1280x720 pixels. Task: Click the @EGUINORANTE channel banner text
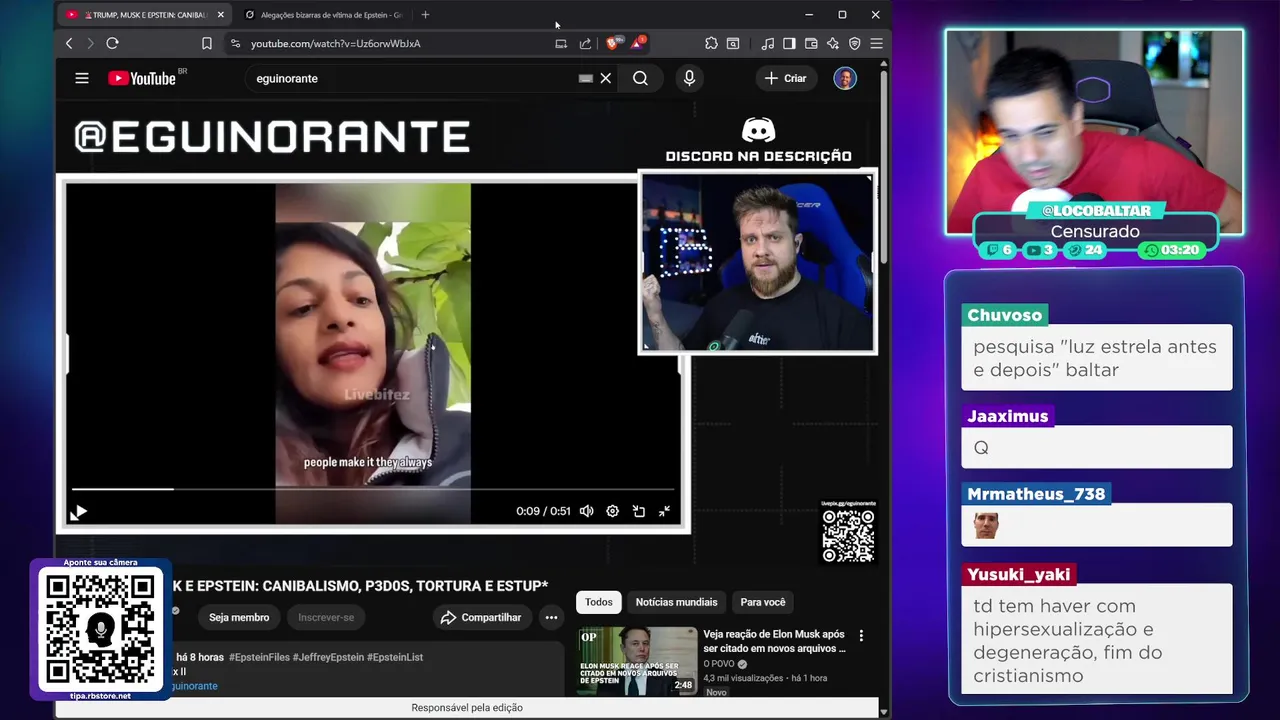pyautogui.click(x=272, y=138)
